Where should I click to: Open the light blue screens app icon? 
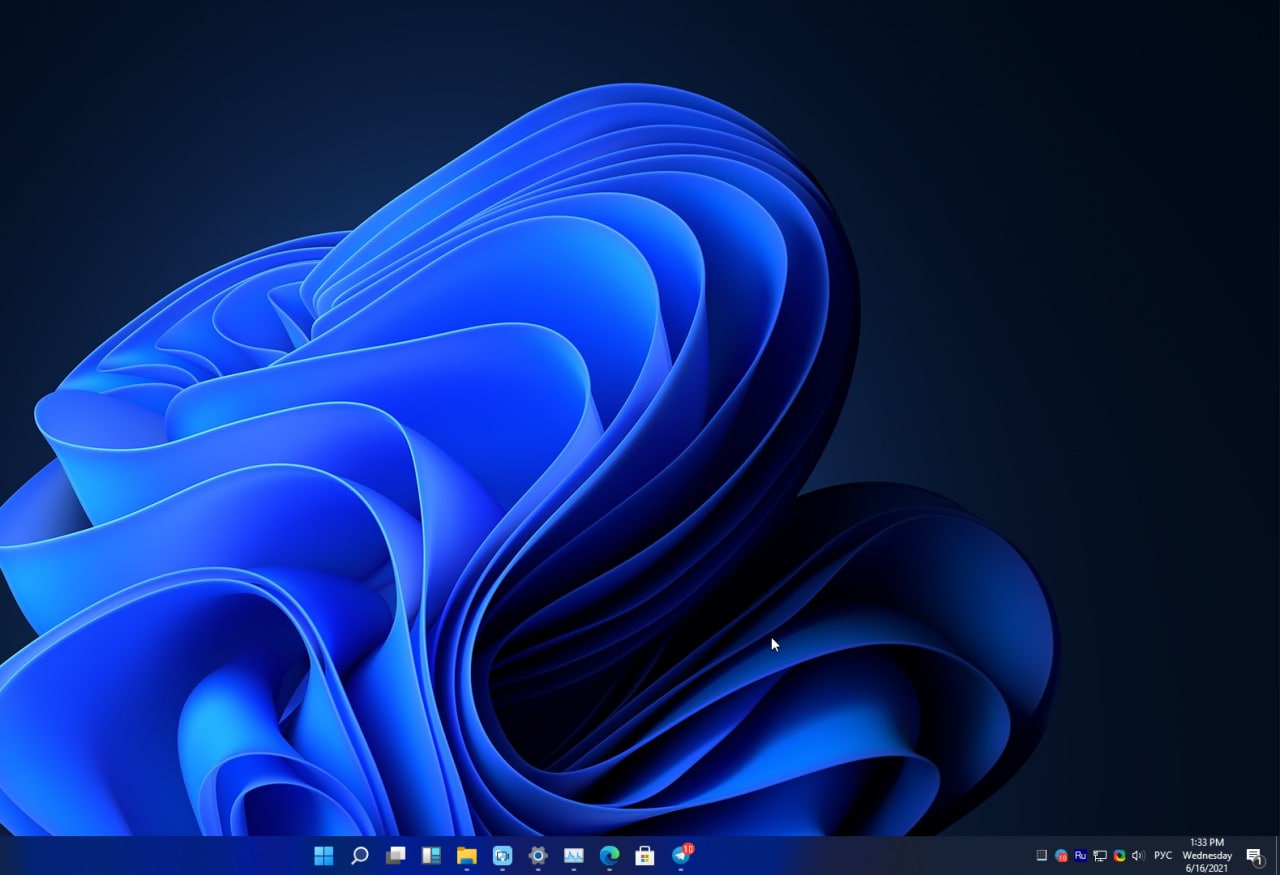click(502, 855)
